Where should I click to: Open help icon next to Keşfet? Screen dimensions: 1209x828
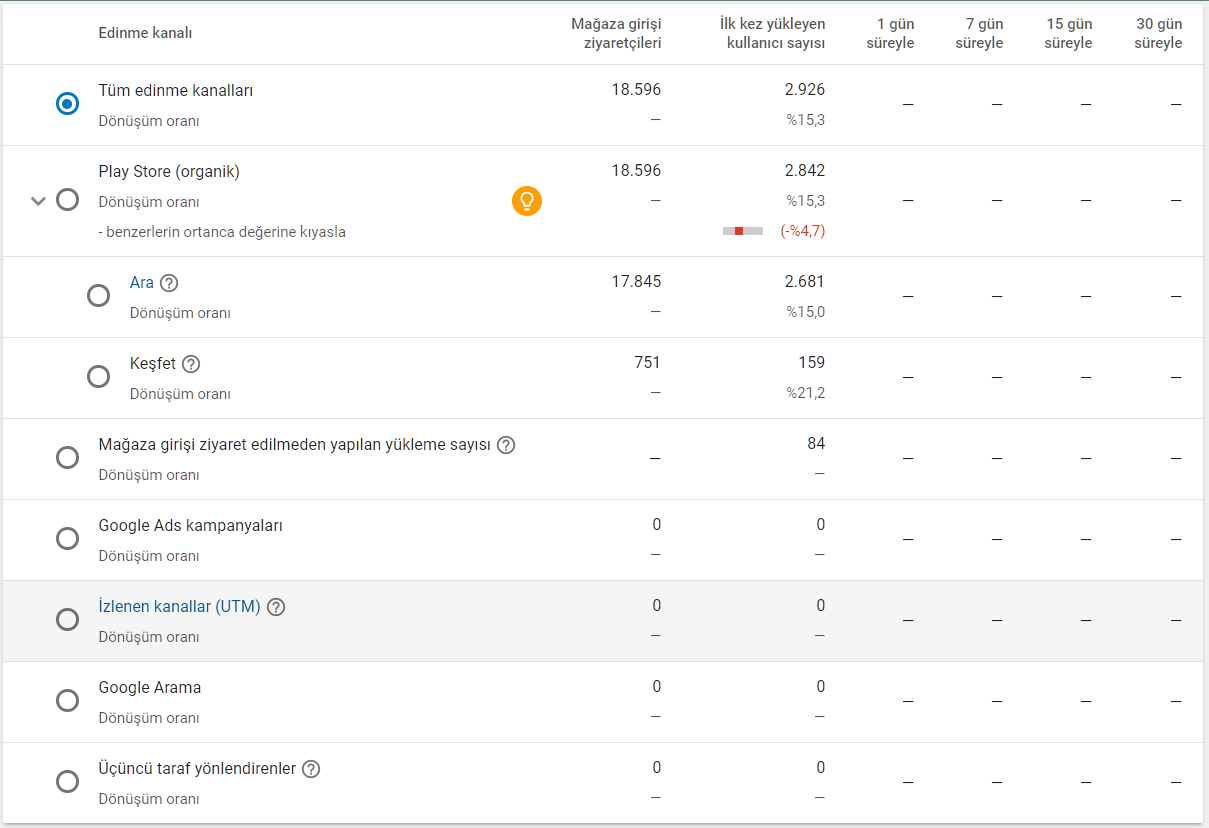point(191,364)
